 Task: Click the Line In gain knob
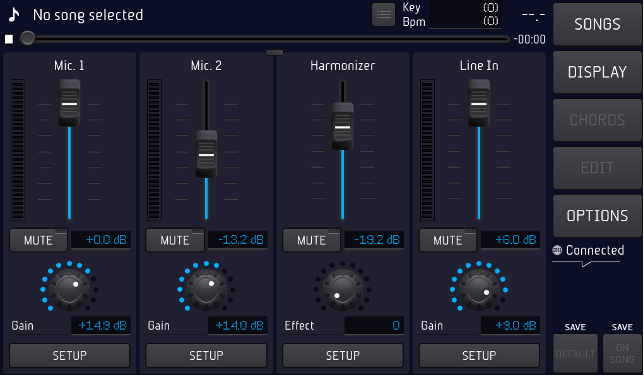coord(478,289)
